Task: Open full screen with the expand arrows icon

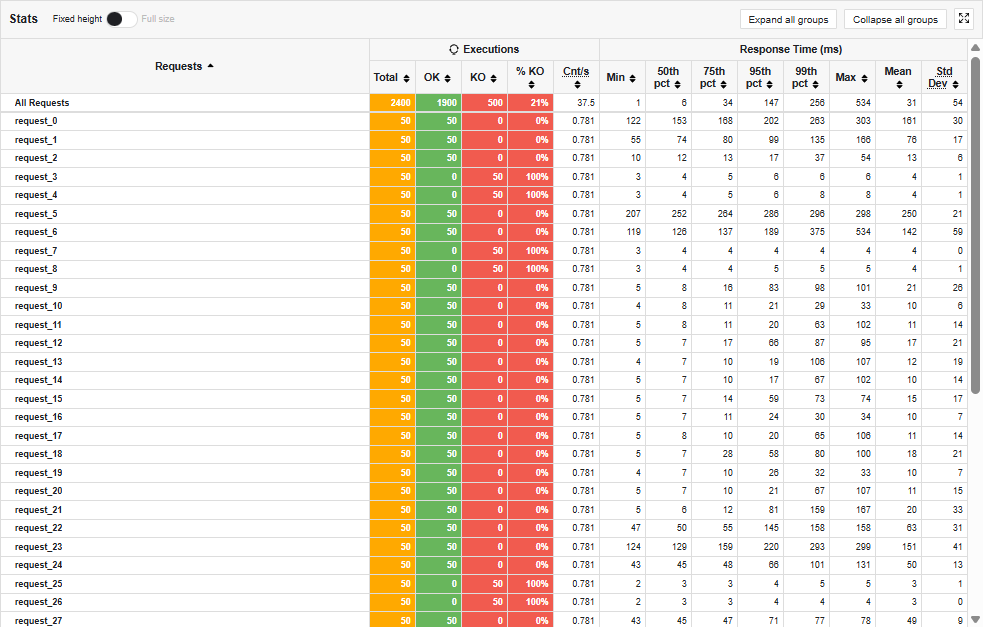Action: pyautogui.click(x=964, y=18)
